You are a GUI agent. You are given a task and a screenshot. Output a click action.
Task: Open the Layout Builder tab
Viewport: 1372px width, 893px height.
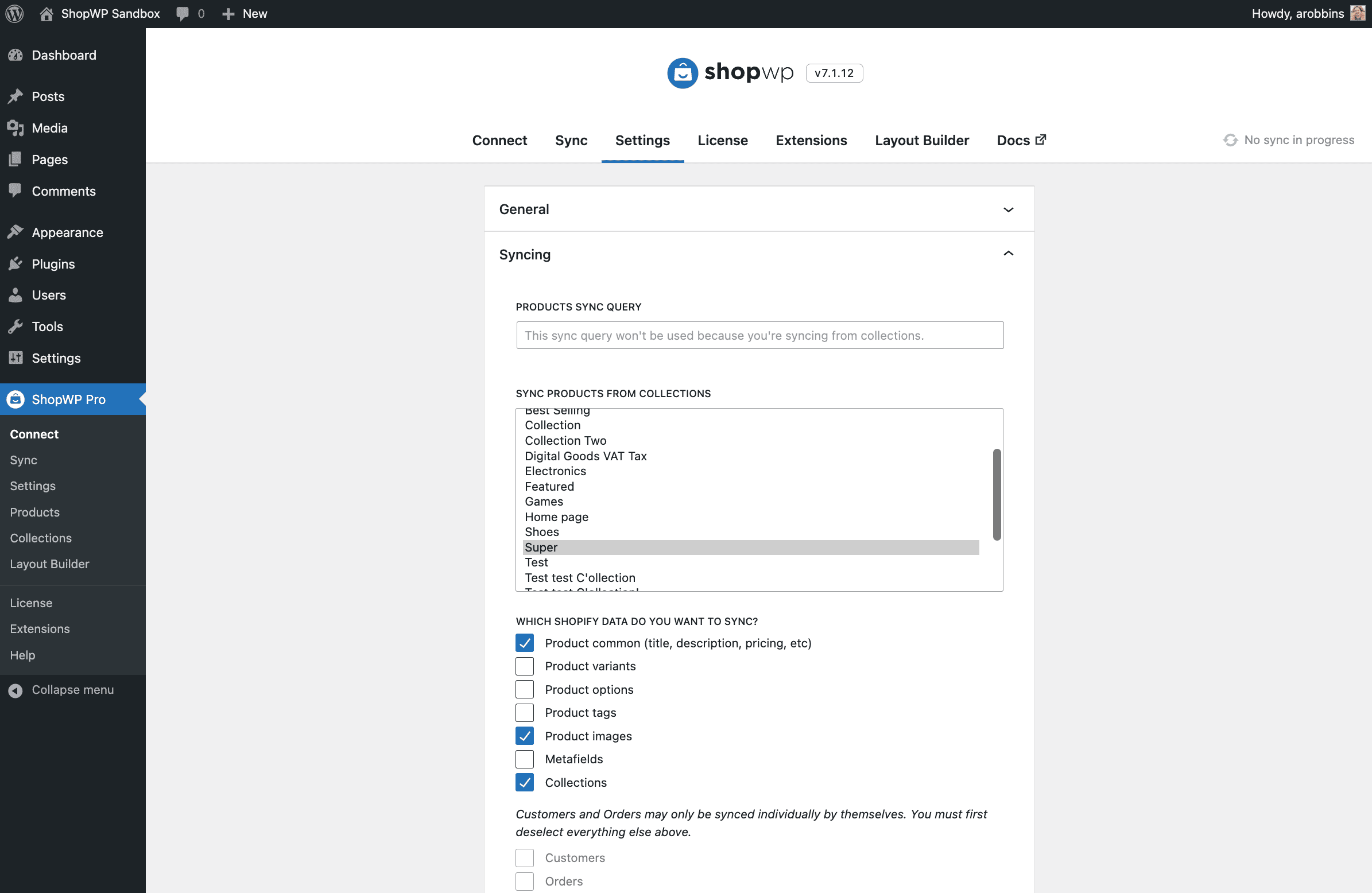[x=922, y=140]
